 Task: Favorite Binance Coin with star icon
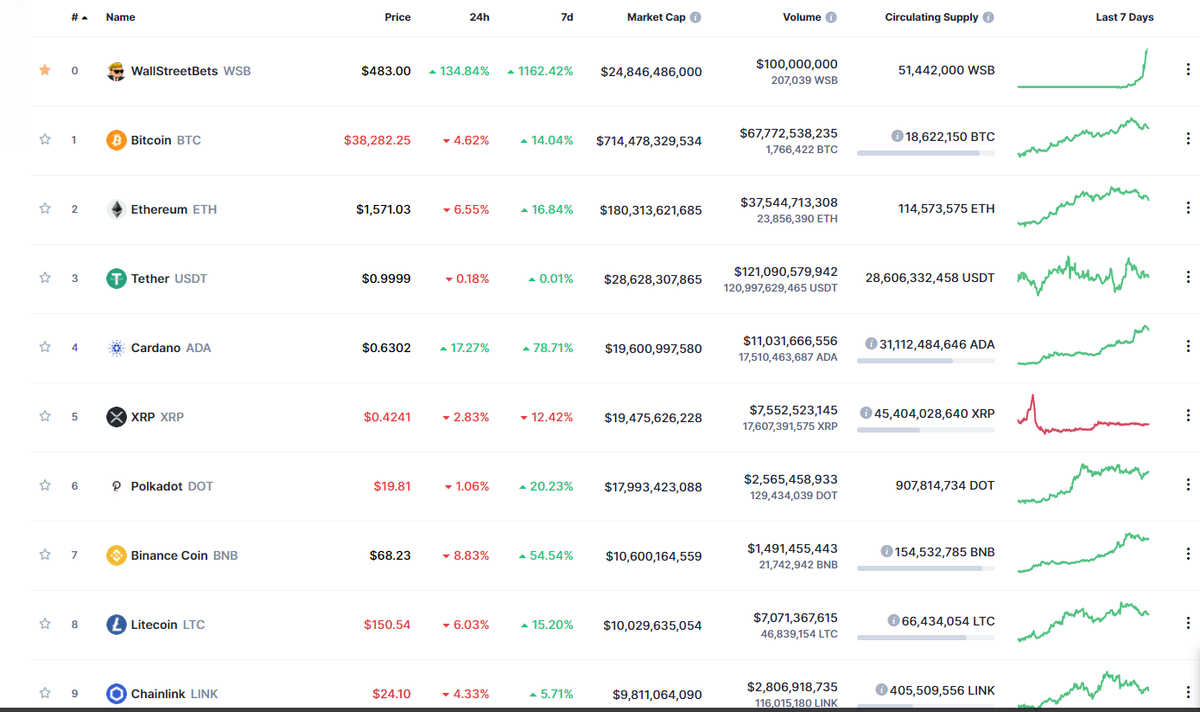[45, 554]
